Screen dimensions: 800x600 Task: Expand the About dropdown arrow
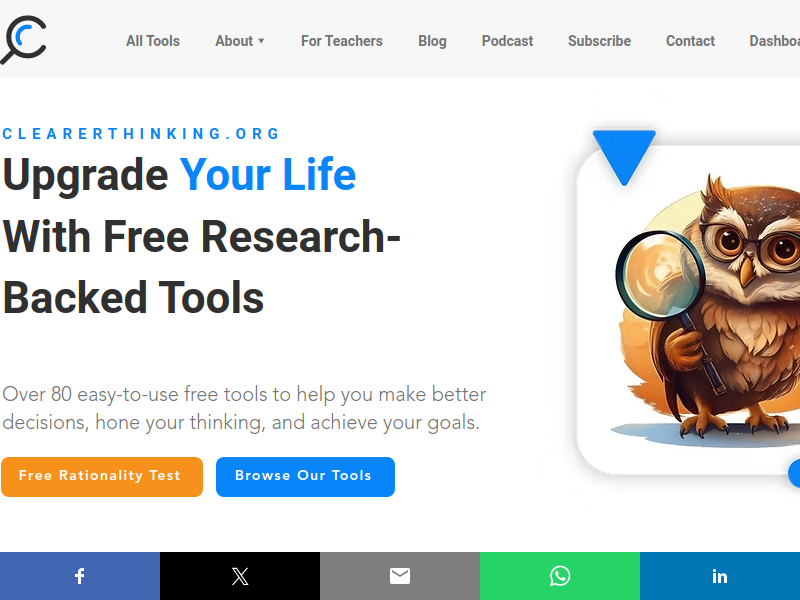pyautogui.click(x=261, y=41)
